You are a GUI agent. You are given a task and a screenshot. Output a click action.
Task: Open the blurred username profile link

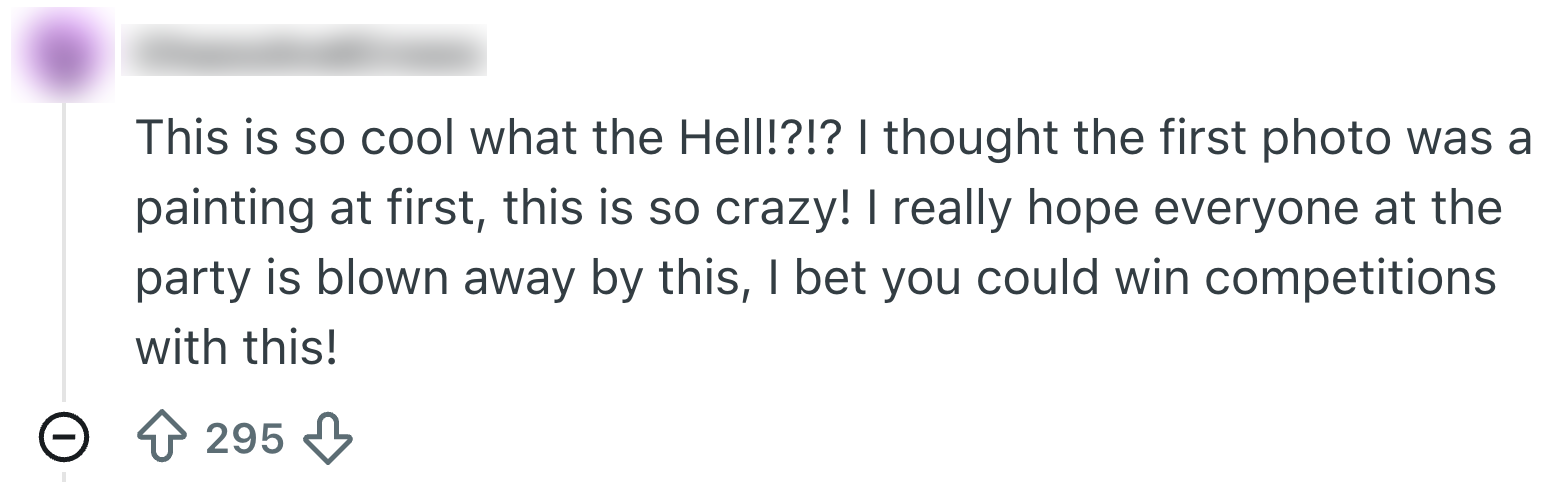(304, 52)
